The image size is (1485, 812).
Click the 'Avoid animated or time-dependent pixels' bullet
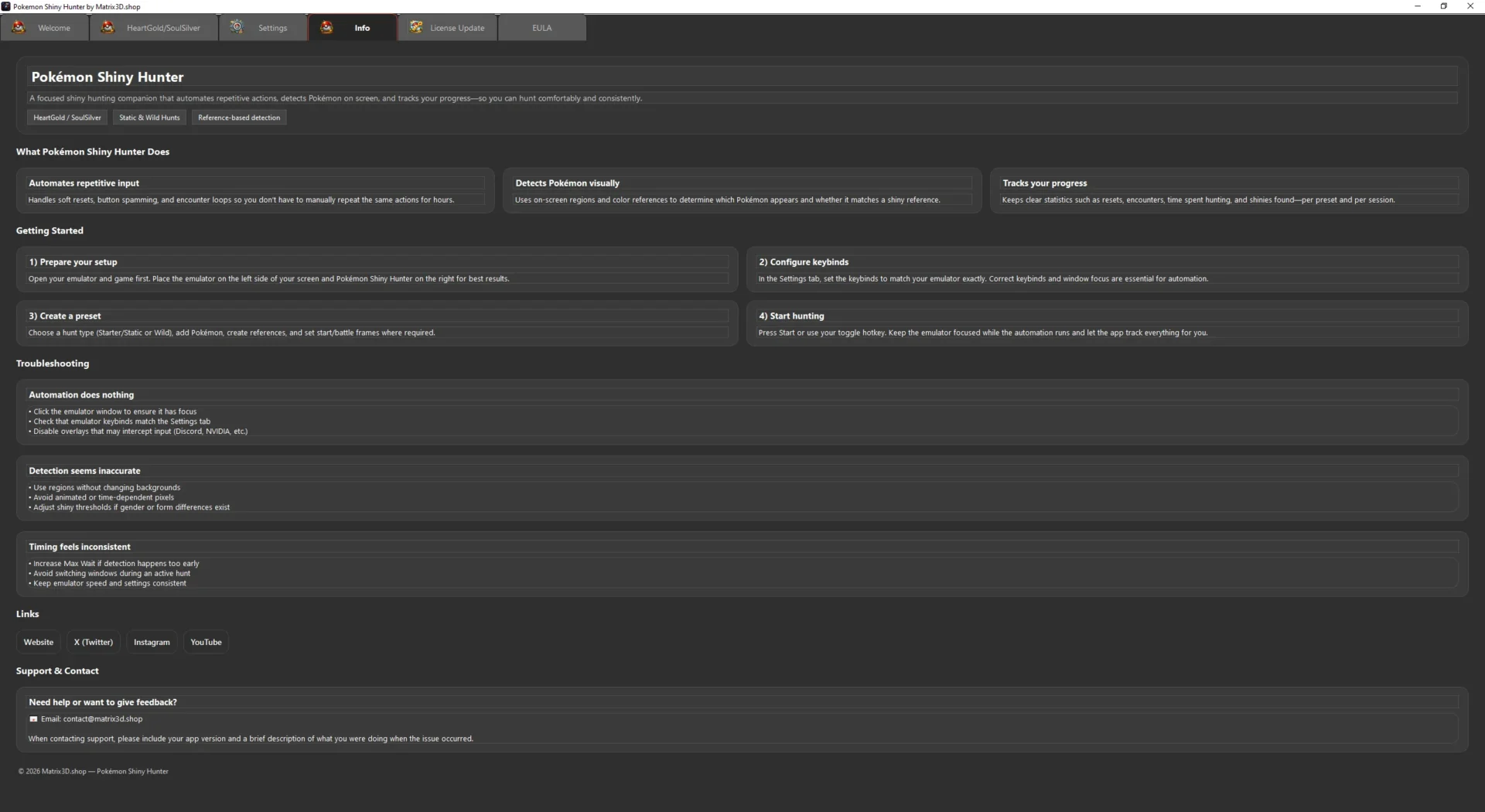coord(101,497)
